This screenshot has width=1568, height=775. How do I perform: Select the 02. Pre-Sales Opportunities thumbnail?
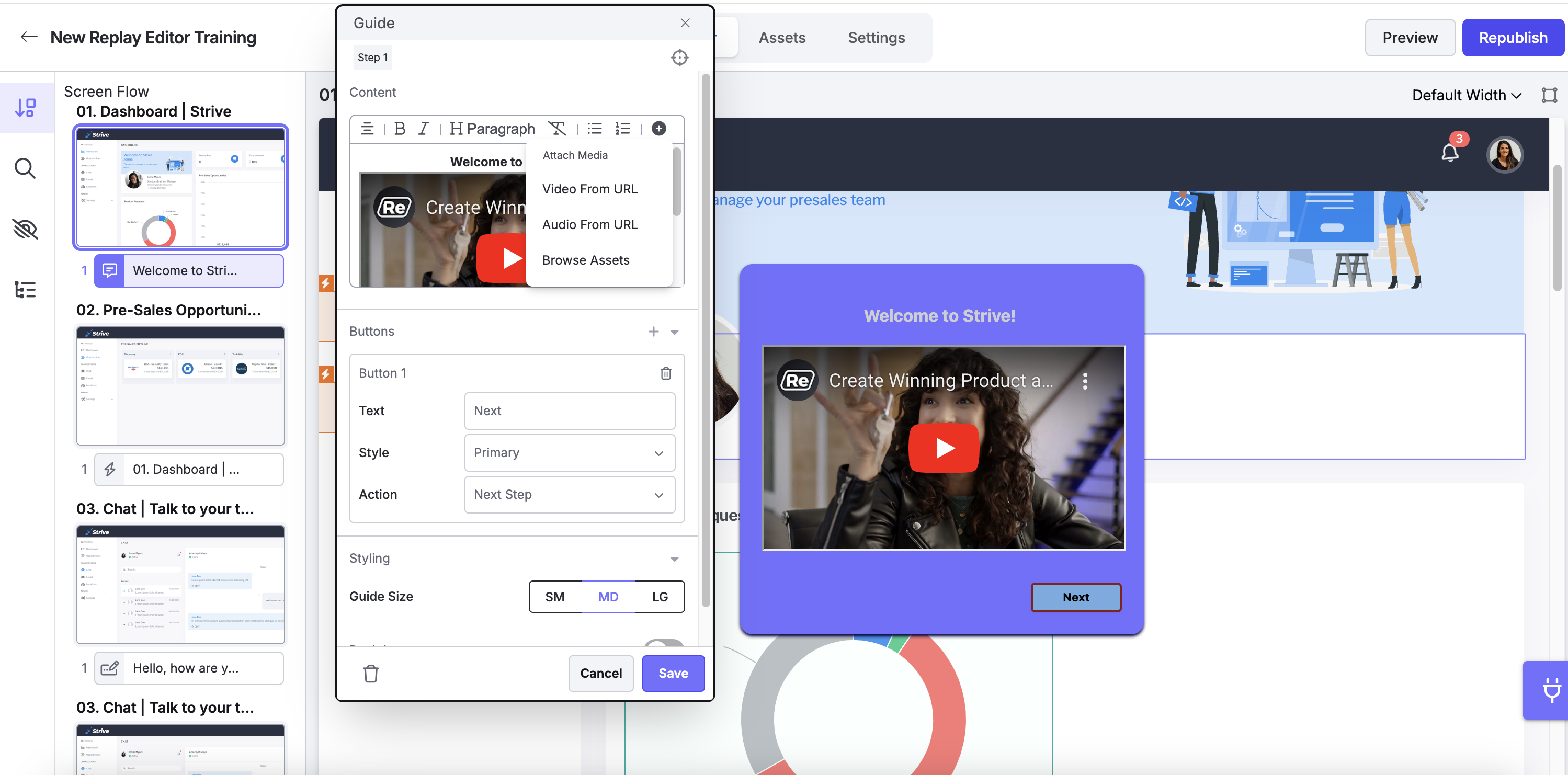coord(181,385)
